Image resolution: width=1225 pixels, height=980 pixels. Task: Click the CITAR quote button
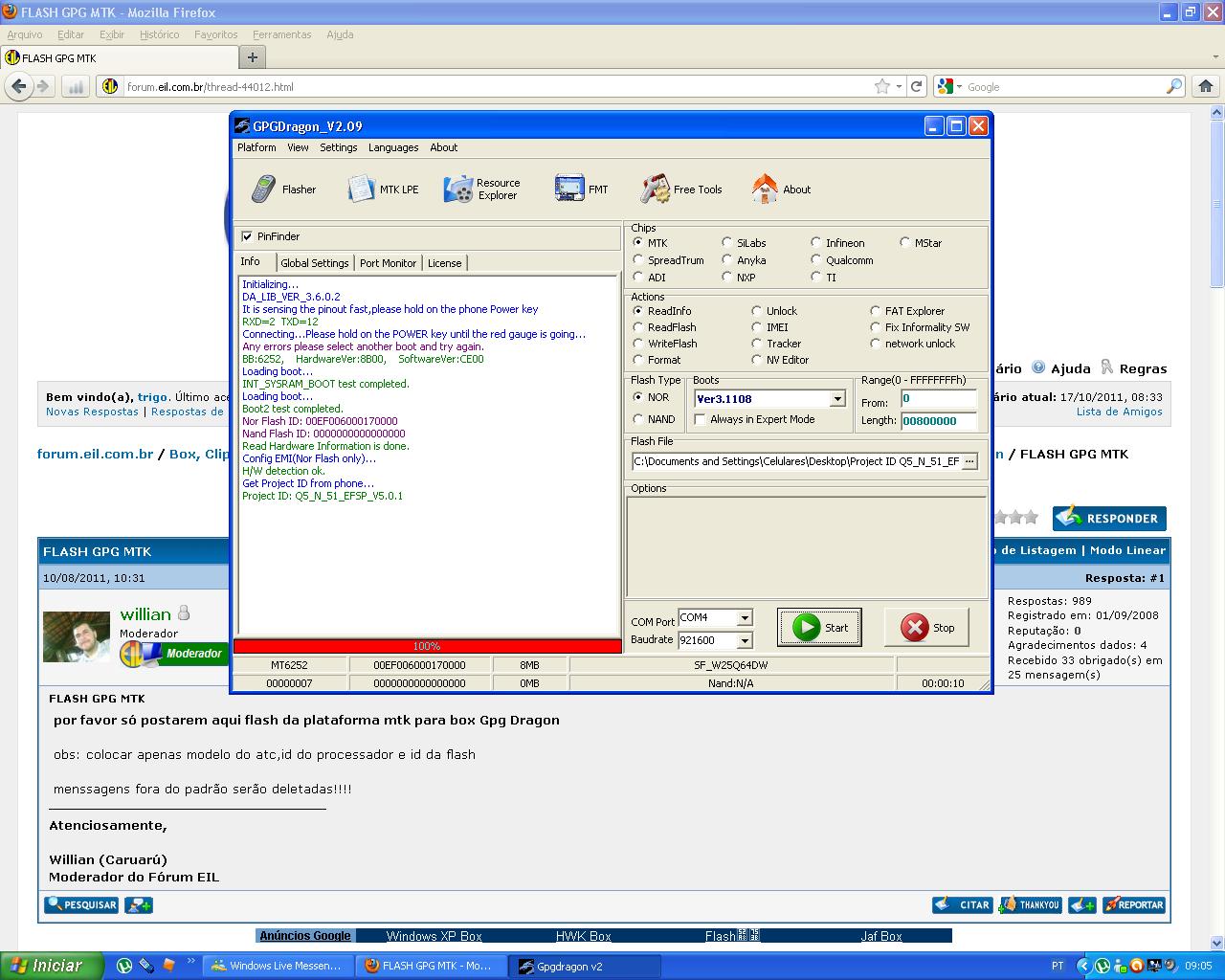coord(963,904)
